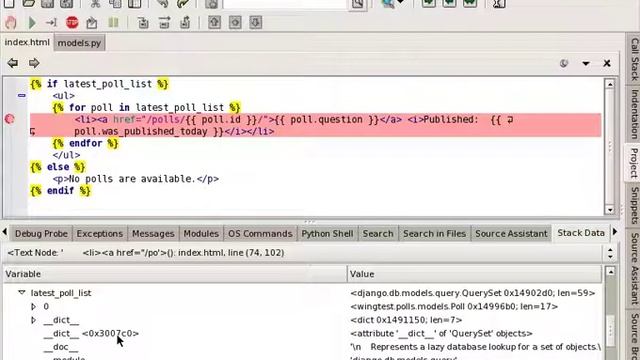Close the index.html editor with the X icon
The width and height of the screenshot is (640, 360).
[607, 63]
